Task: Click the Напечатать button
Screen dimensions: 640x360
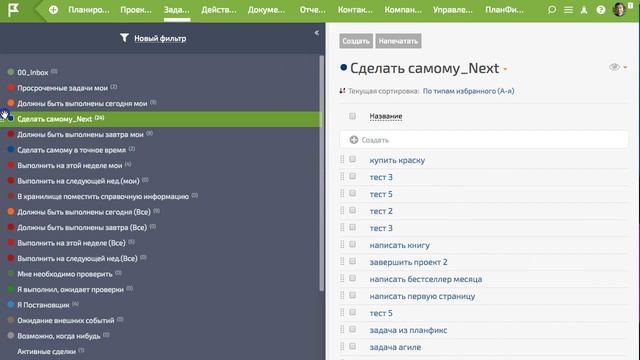Action: click(x=398, y=41)
